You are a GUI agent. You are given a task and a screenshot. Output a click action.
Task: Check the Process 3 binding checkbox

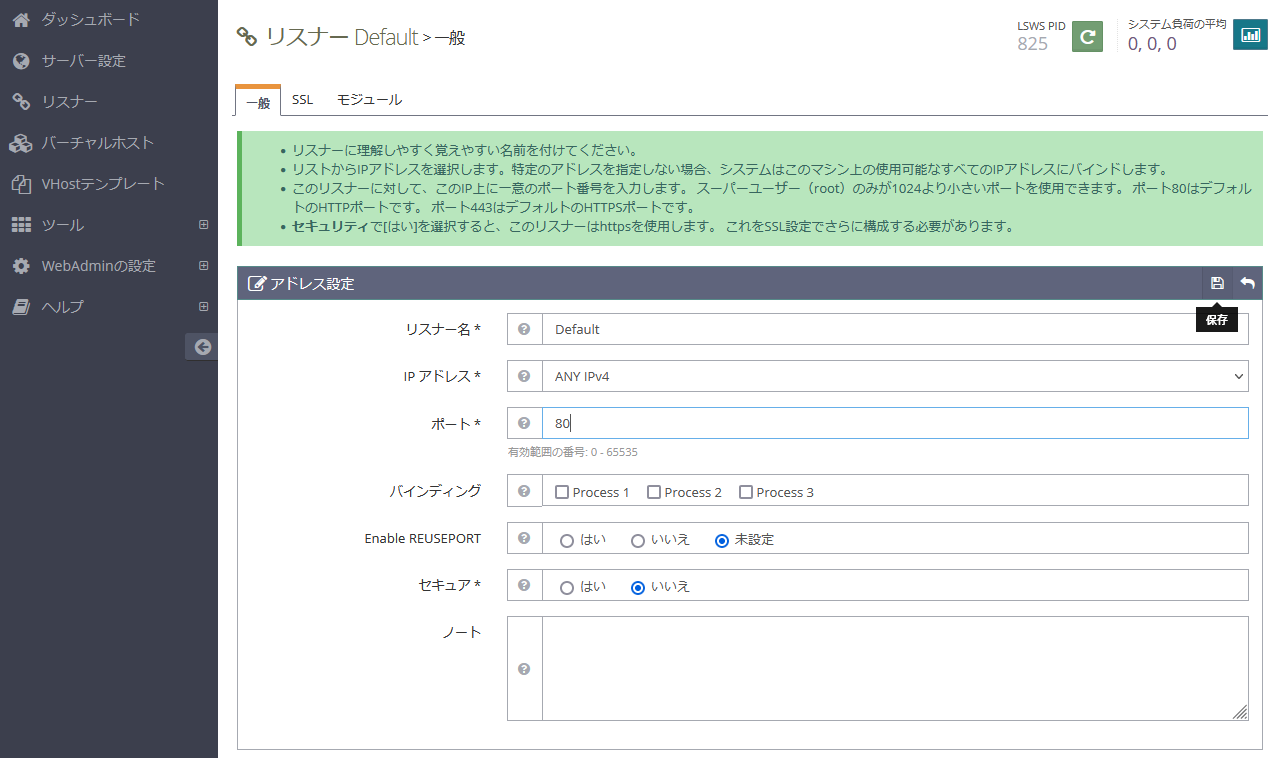click(x=746, y=492)
